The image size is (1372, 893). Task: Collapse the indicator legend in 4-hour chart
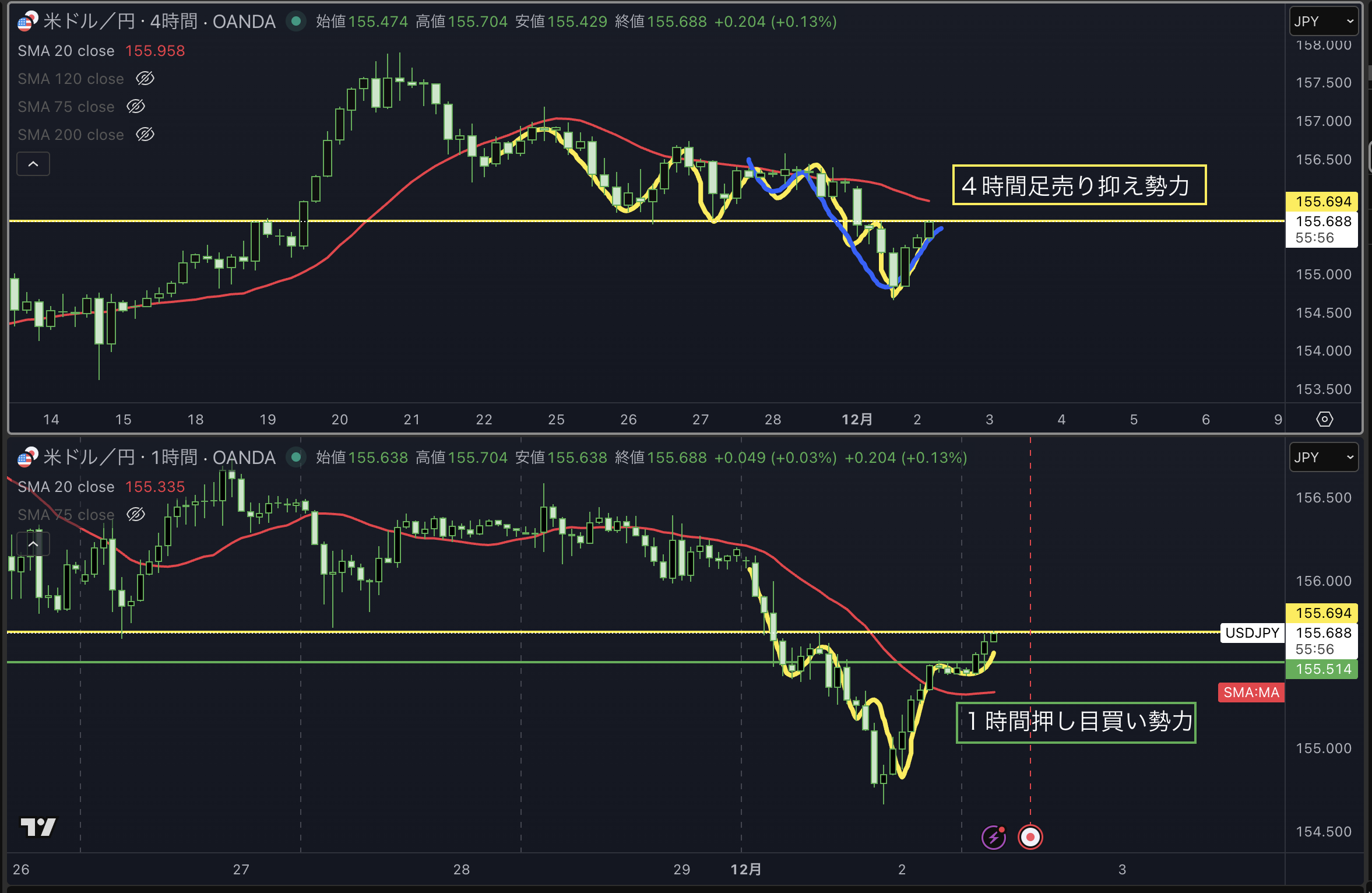click(33, 164)
